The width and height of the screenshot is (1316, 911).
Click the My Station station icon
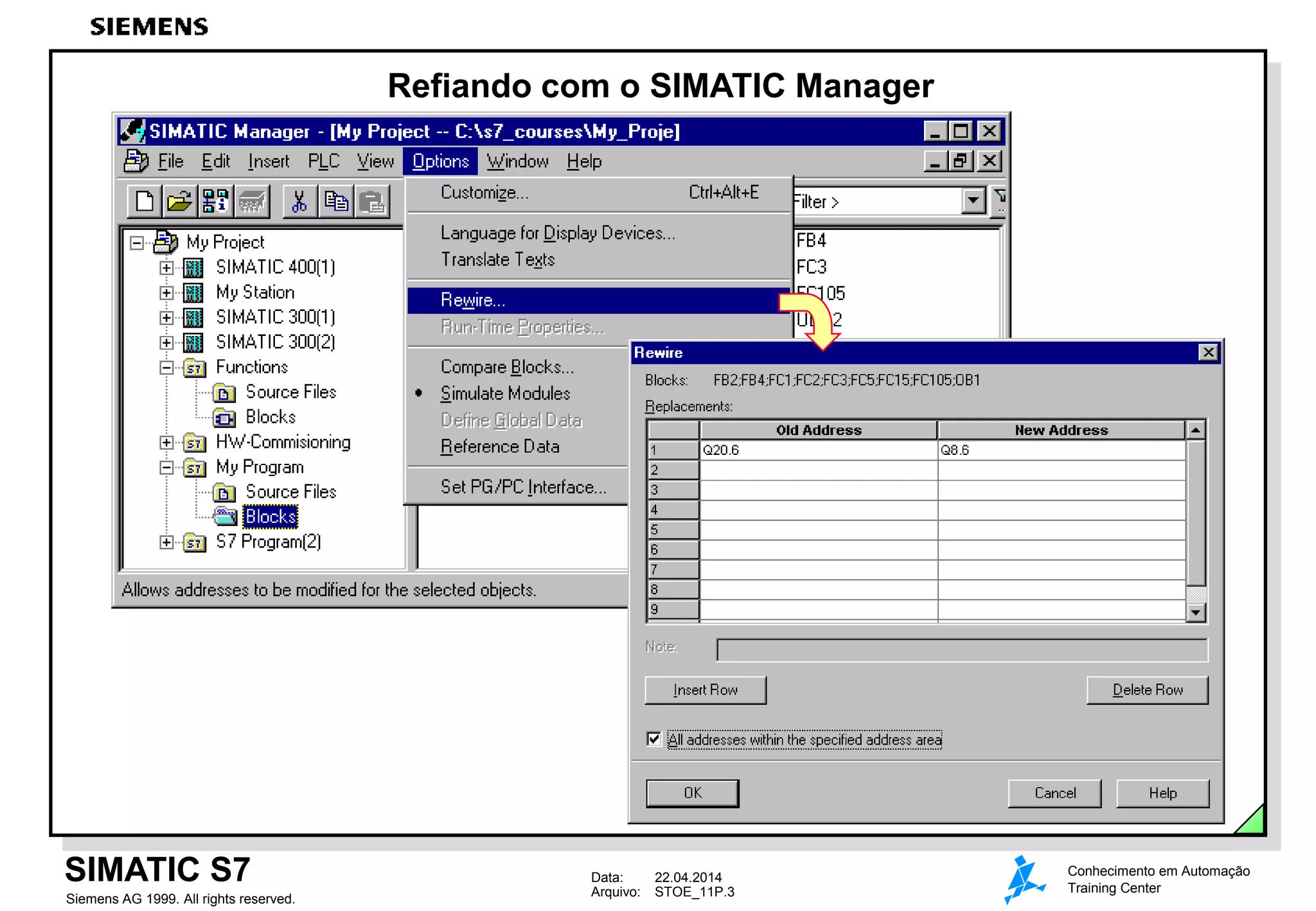coord(193,292)
